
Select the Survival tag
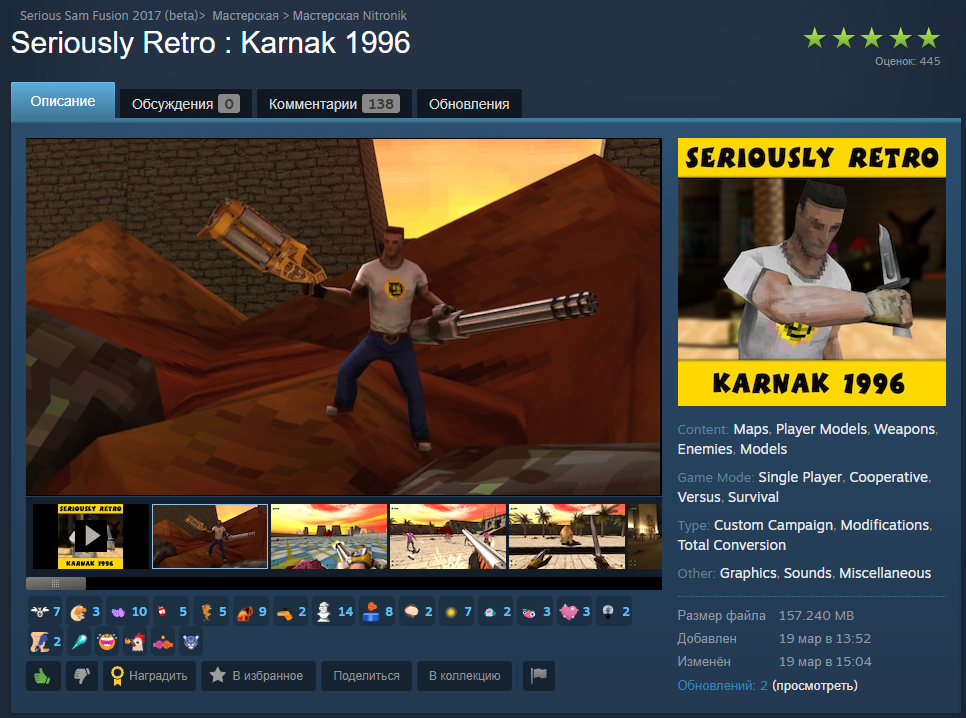pyautogui.click(x=753, y=497)
